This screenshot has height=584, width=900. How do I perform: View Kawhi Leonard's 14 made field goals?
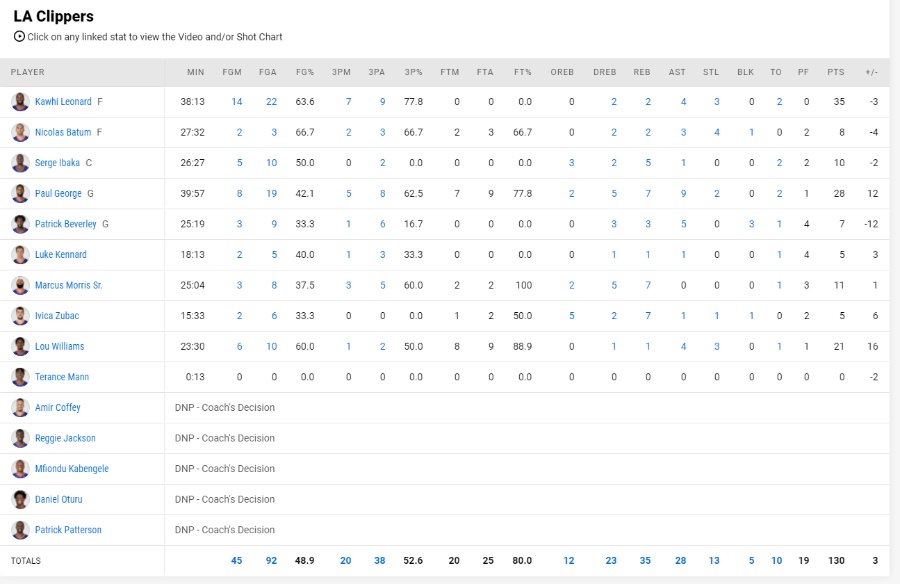(236, 102)
